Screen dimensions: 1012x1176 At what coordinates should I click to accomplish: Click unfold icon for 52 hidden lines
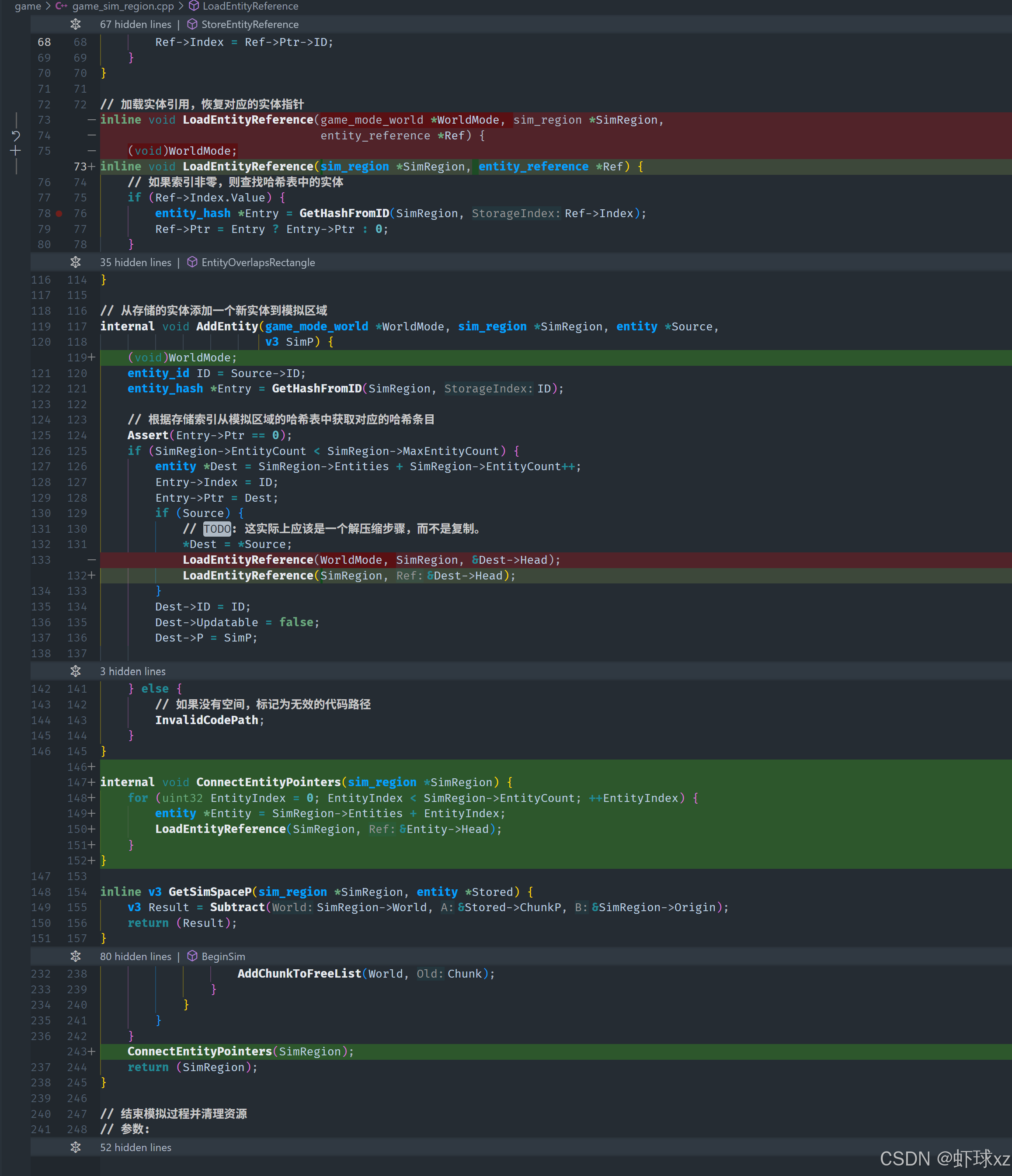point(75,1148)
